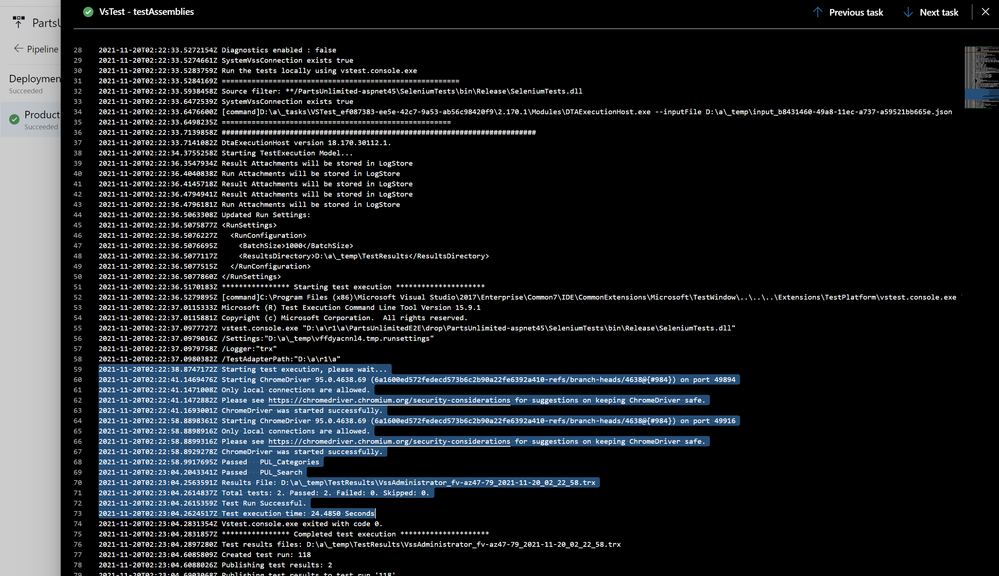
Task: Click the log minimap scrollbar thumbnail
Action: click(981, 77)
